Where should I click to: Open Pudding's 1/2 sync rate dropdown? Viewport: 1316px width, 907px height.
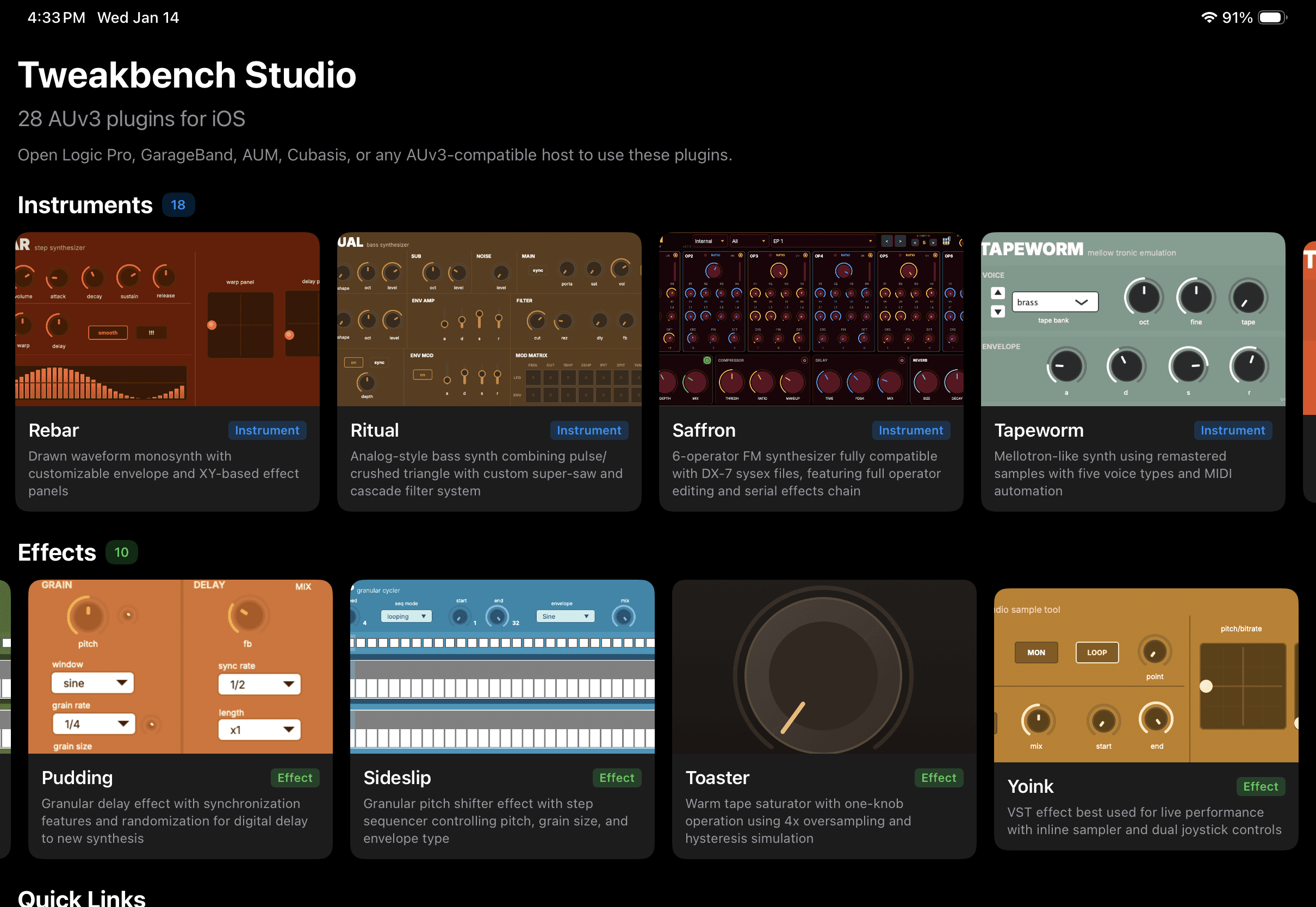pyautogui.click(x=259, y=684)
